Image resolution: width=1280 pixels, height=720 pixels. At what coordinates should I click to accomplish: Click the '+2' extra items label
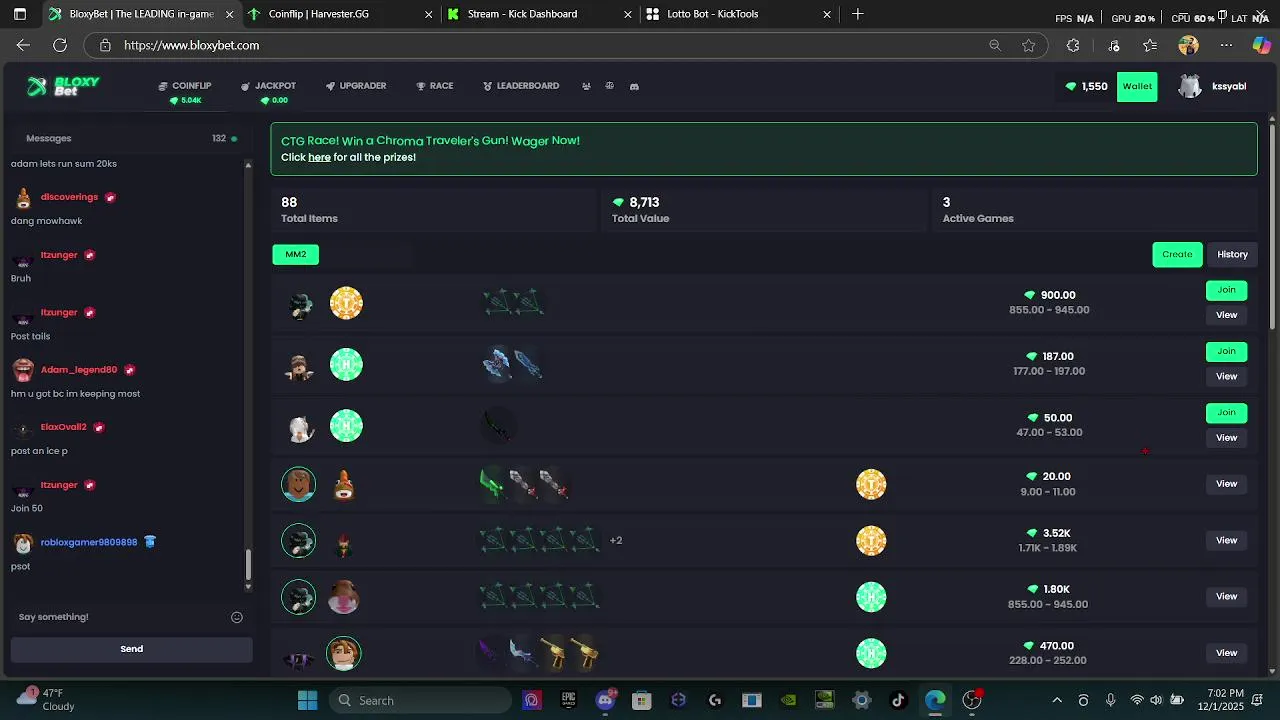point(616,540)
